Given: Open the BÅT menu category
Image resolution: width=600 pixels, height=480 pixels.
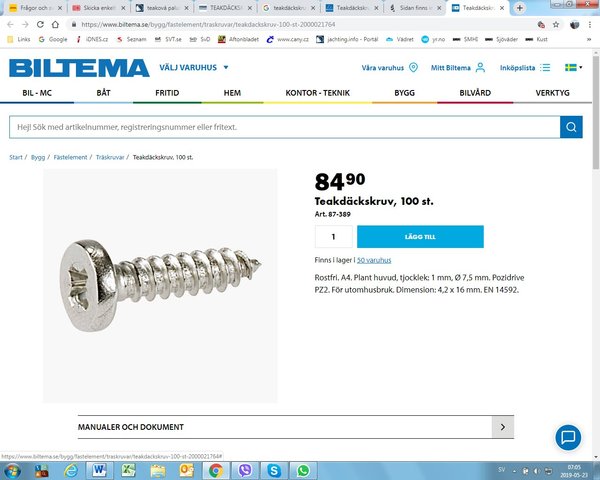Looking at the screenshot, I should point(103,93).
